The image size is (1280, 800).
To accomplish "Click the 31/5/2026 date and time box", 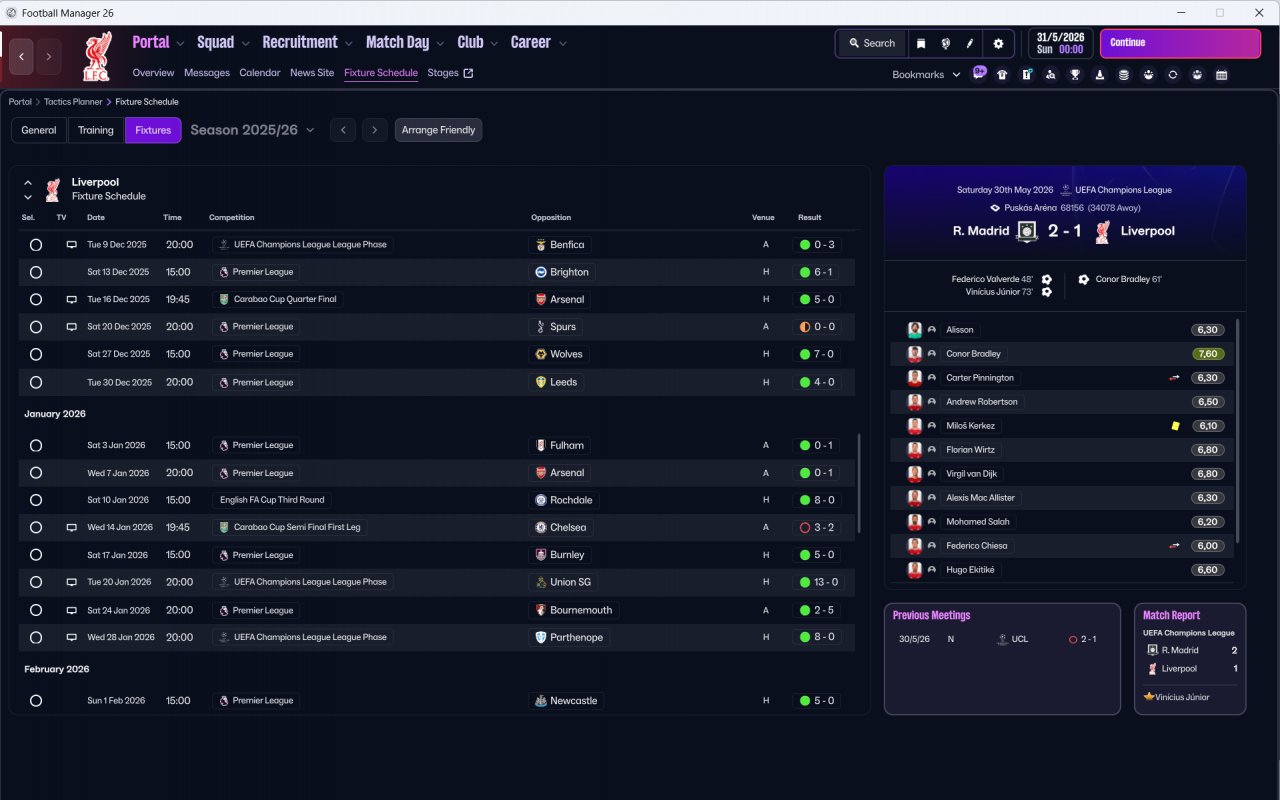I will (x=1060, y=43).
